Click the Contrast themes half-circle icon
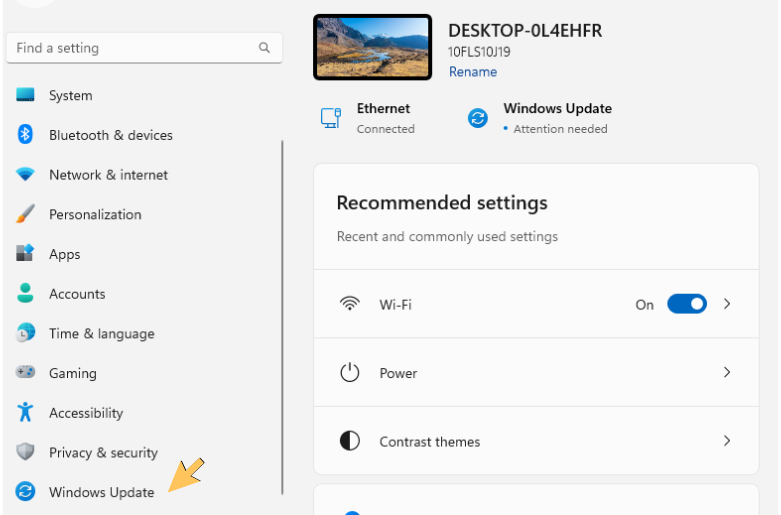This screenshot has width=781, height=515. tap(350, 441)
